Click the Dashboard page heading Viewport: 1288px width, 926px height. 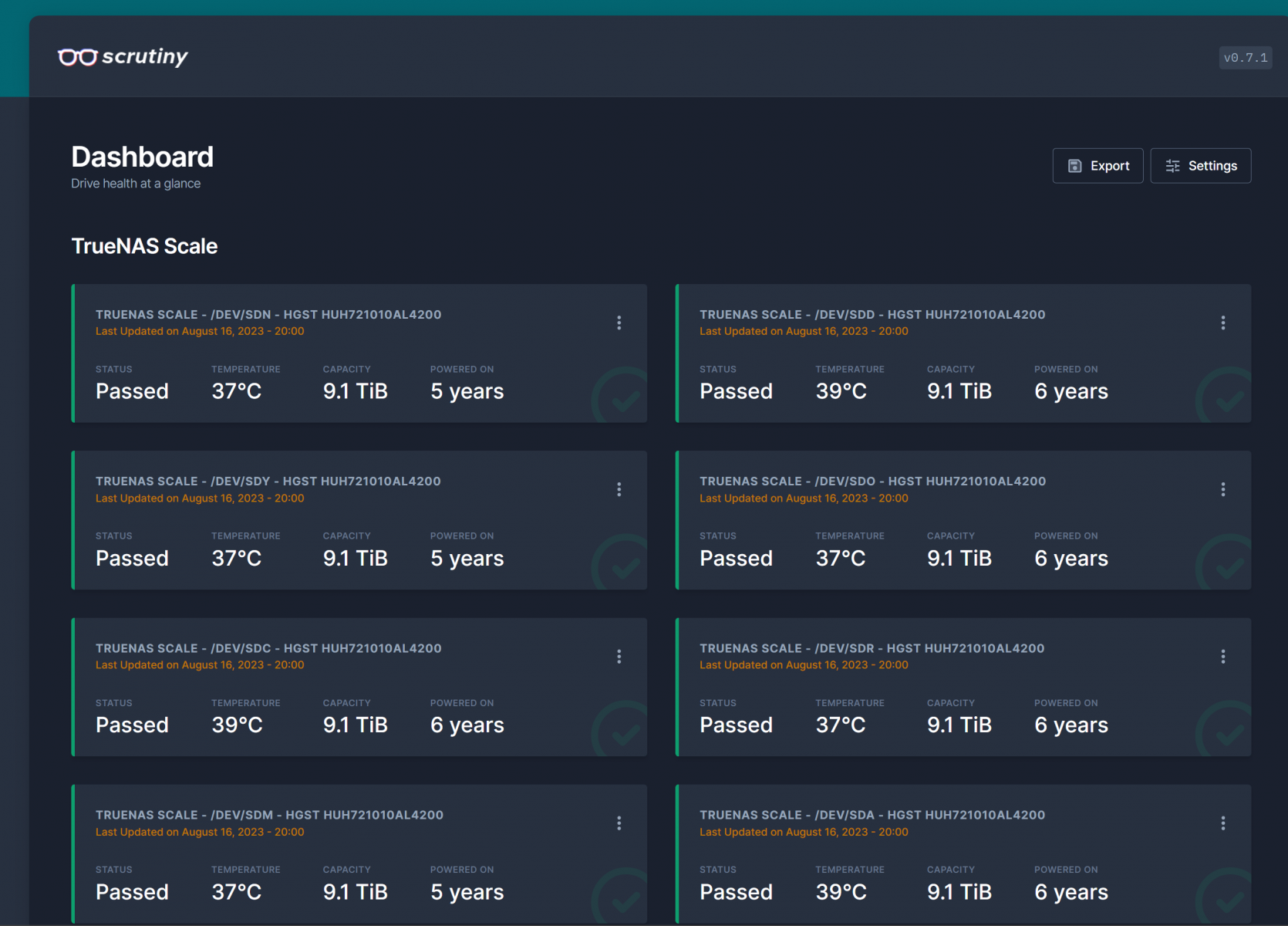click(x=143, y=157)
